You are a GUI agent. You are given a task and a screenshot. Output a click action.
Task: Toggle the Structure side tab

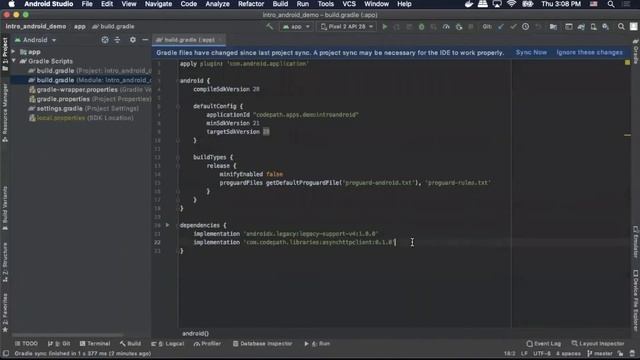5,262
